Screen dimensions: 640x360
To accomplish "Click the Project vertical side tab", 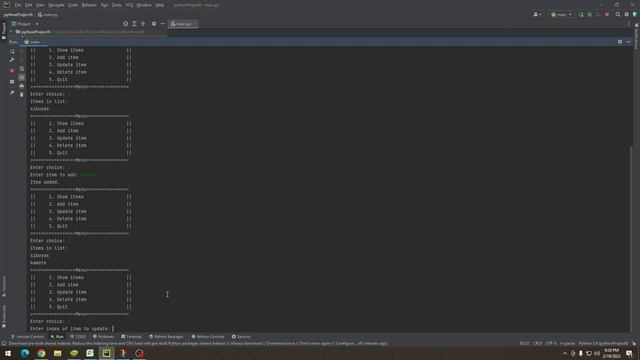I will (4, 31).
